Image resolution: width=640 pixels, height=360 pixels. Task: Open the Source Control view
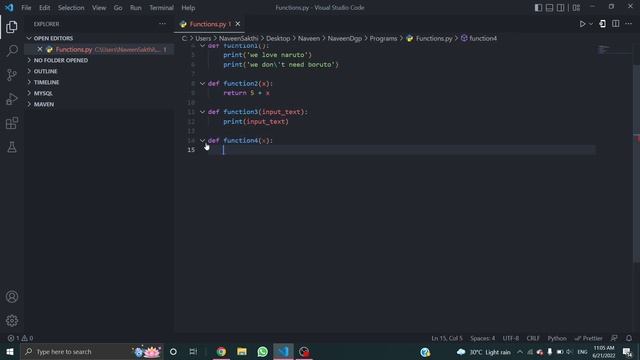click(x=12, y=75)
